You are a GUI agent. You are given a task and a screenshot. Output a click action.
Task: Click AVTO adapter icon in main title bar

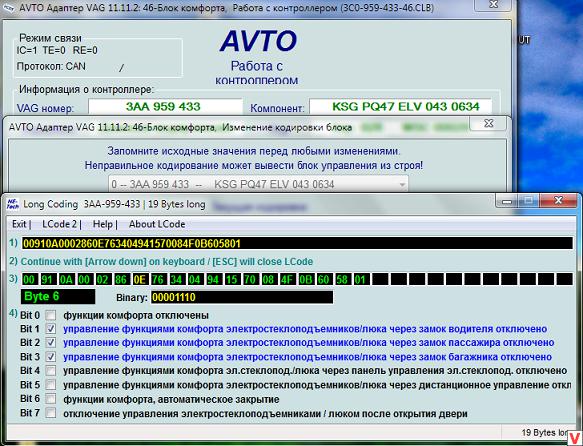(x=8, y=8)
